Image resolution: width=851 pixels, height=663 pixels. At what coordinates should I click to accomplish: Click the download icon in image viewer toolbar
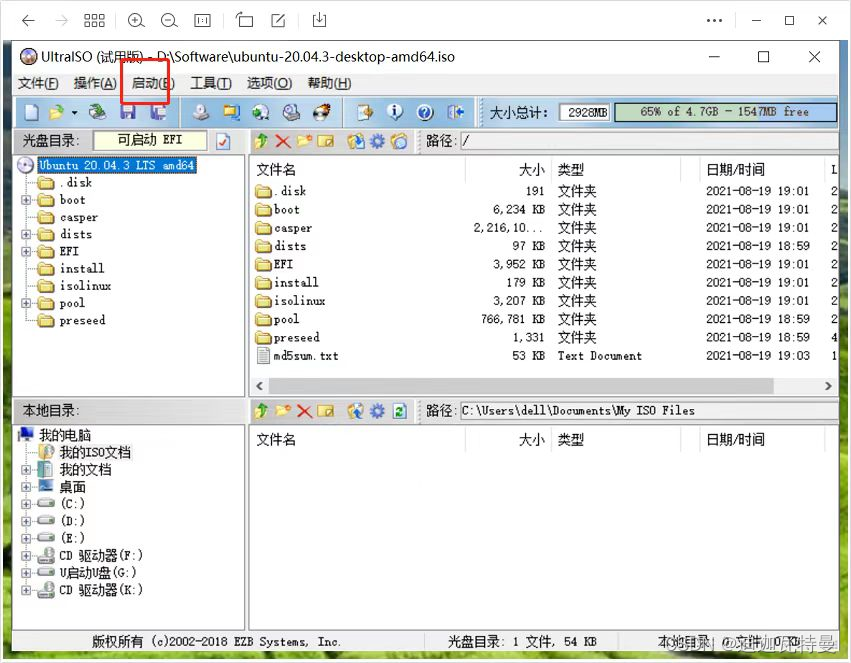(320, 21)
